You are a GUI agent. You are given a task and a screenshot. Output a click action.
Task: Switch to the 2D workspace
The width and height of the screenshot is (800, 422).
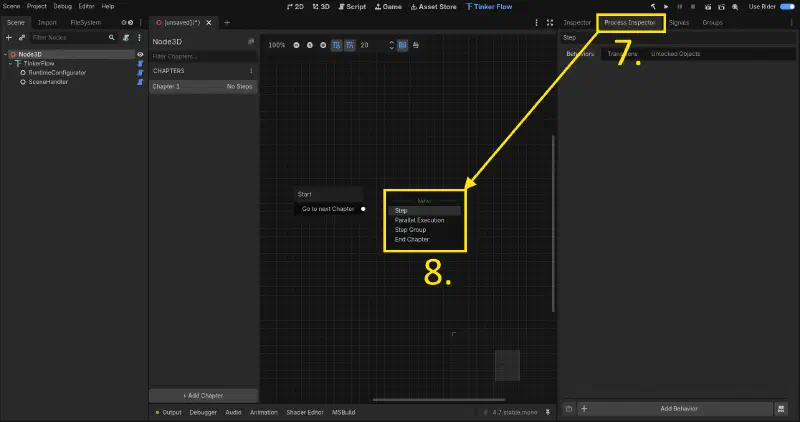coord(295,7)
